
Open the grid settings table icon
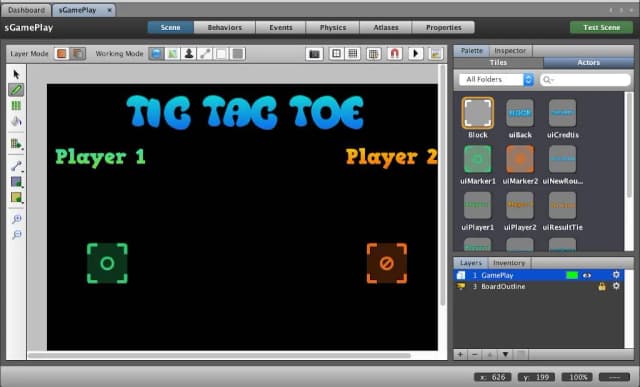point(373,54)
